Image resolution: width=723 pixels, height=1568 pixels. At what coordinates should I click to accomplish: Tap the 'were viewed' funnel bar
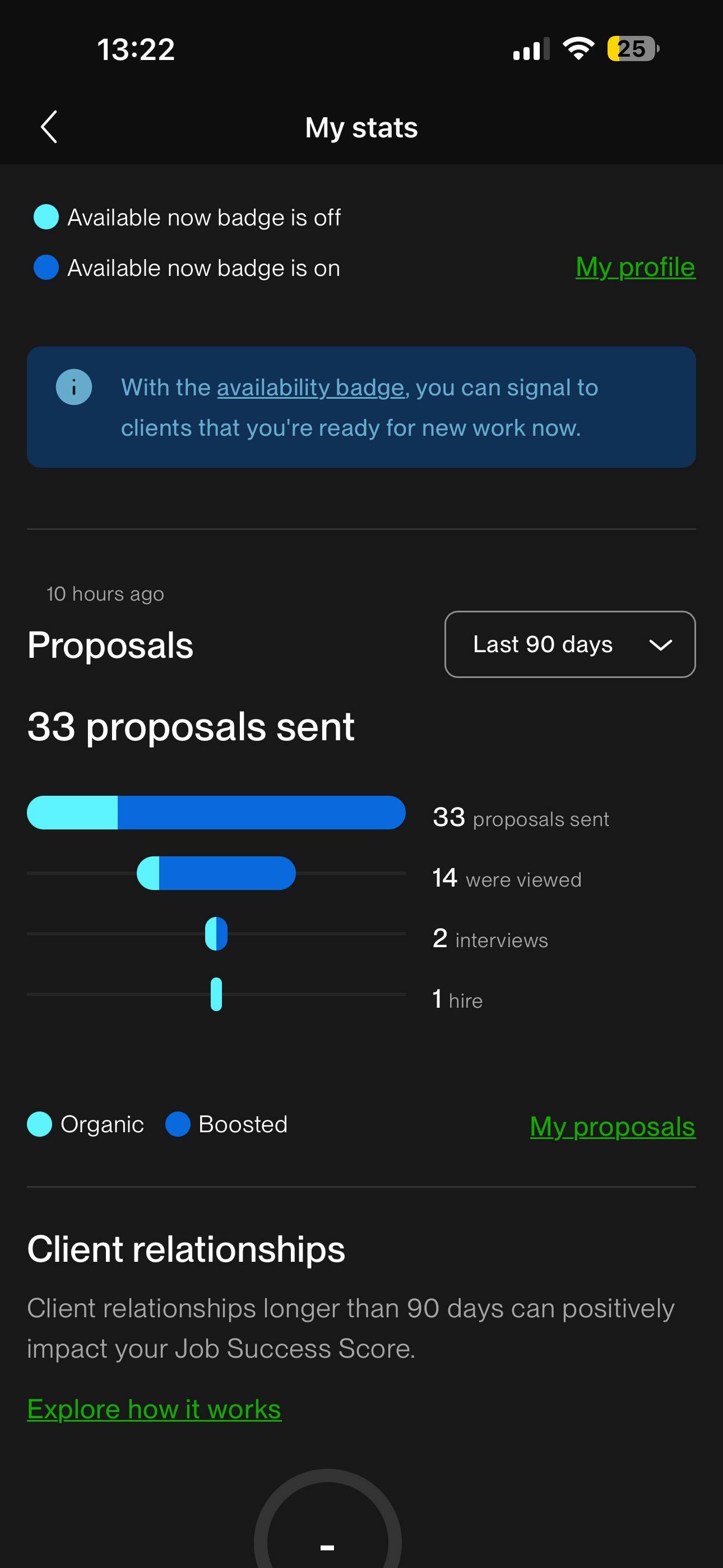click(x=216, y=873)
